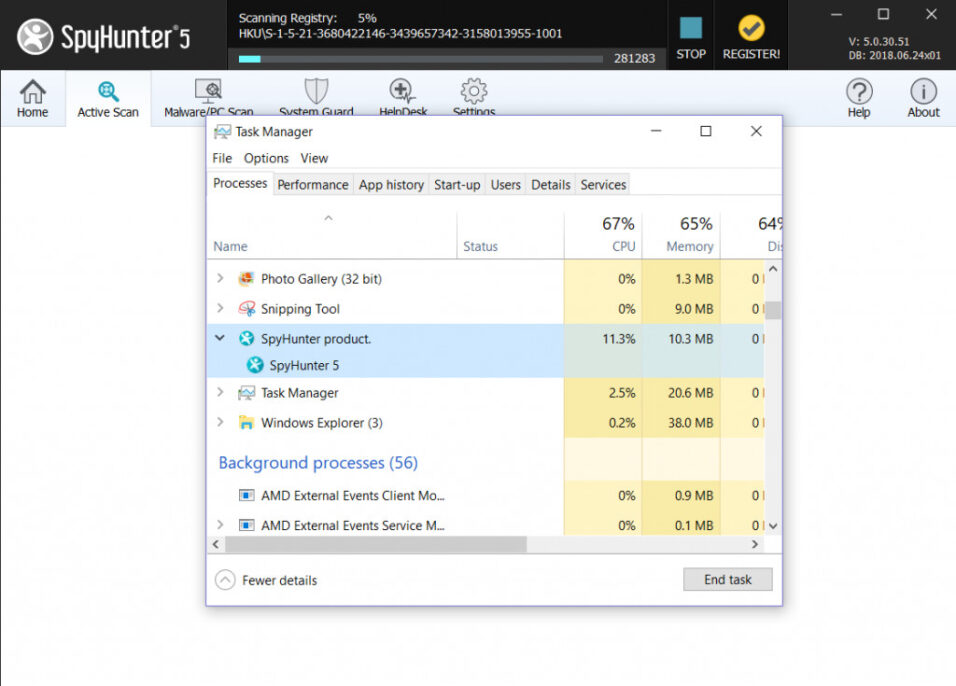956x686 pixels.
Task: Open the SpyHunter Home icon
Action: [x=32, y=92]
